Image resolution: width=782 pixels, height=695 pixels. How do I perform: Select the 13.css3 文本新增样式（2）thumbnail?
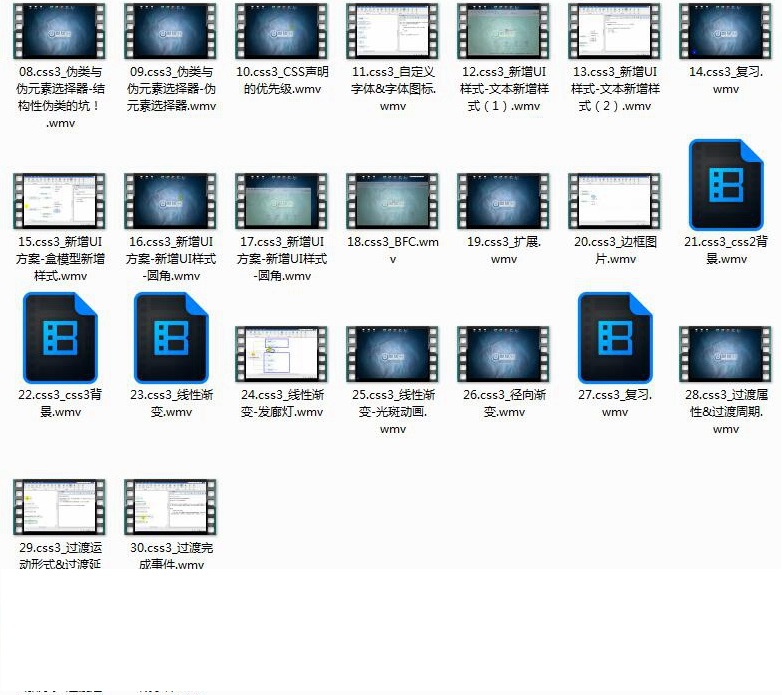pyautogui.click(x=615, y=32)
